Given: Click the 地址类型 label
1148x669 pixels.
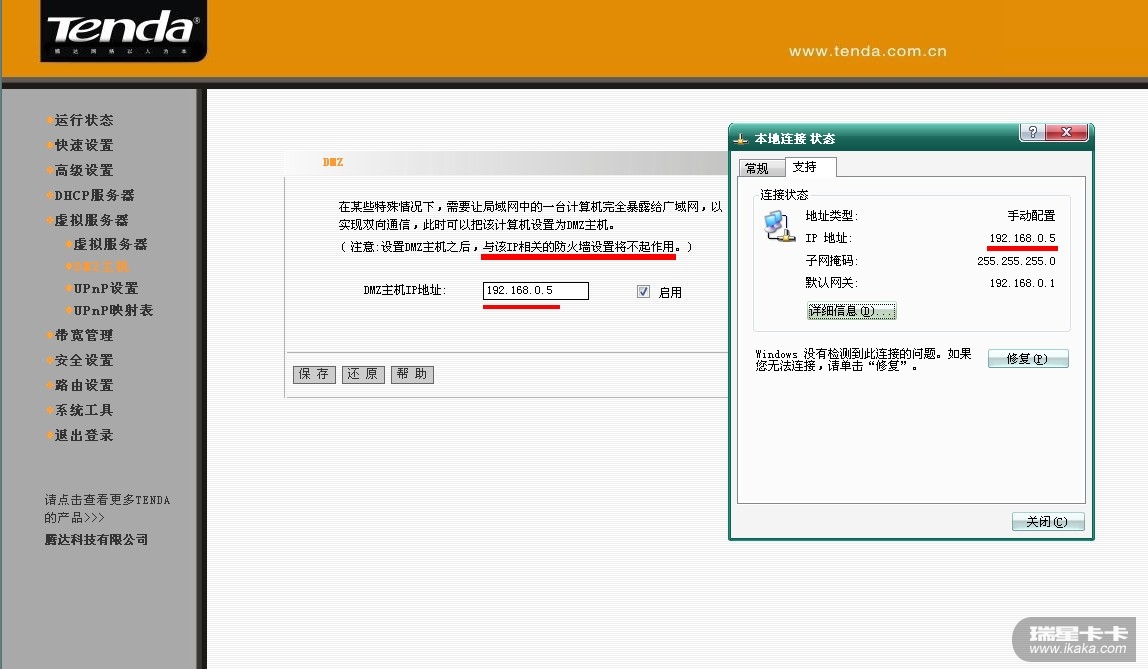Looking at the screenshot, I should coord(831,216).
